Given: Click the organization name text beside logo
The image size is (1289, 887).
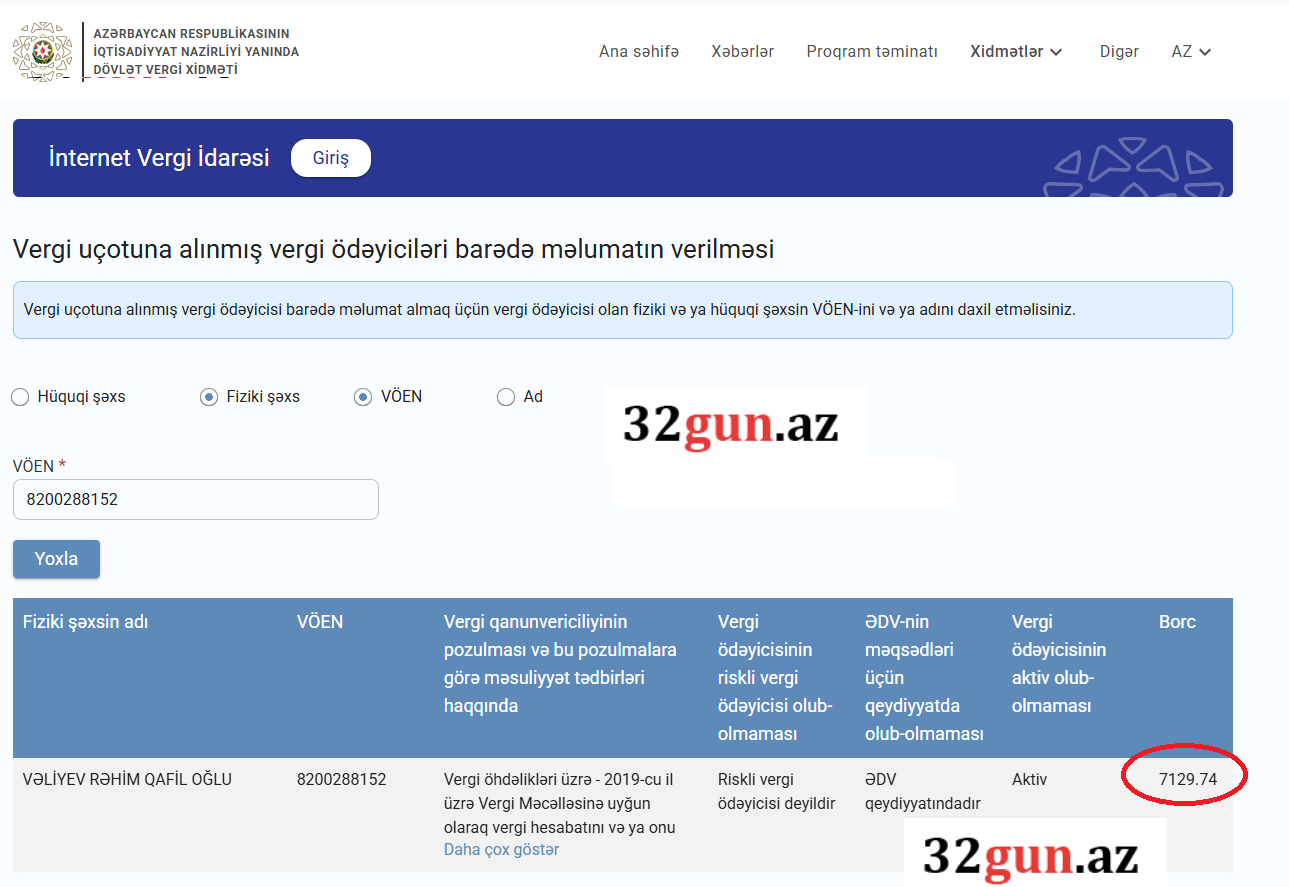Looking at the screenshot, I should click(196, 52).
